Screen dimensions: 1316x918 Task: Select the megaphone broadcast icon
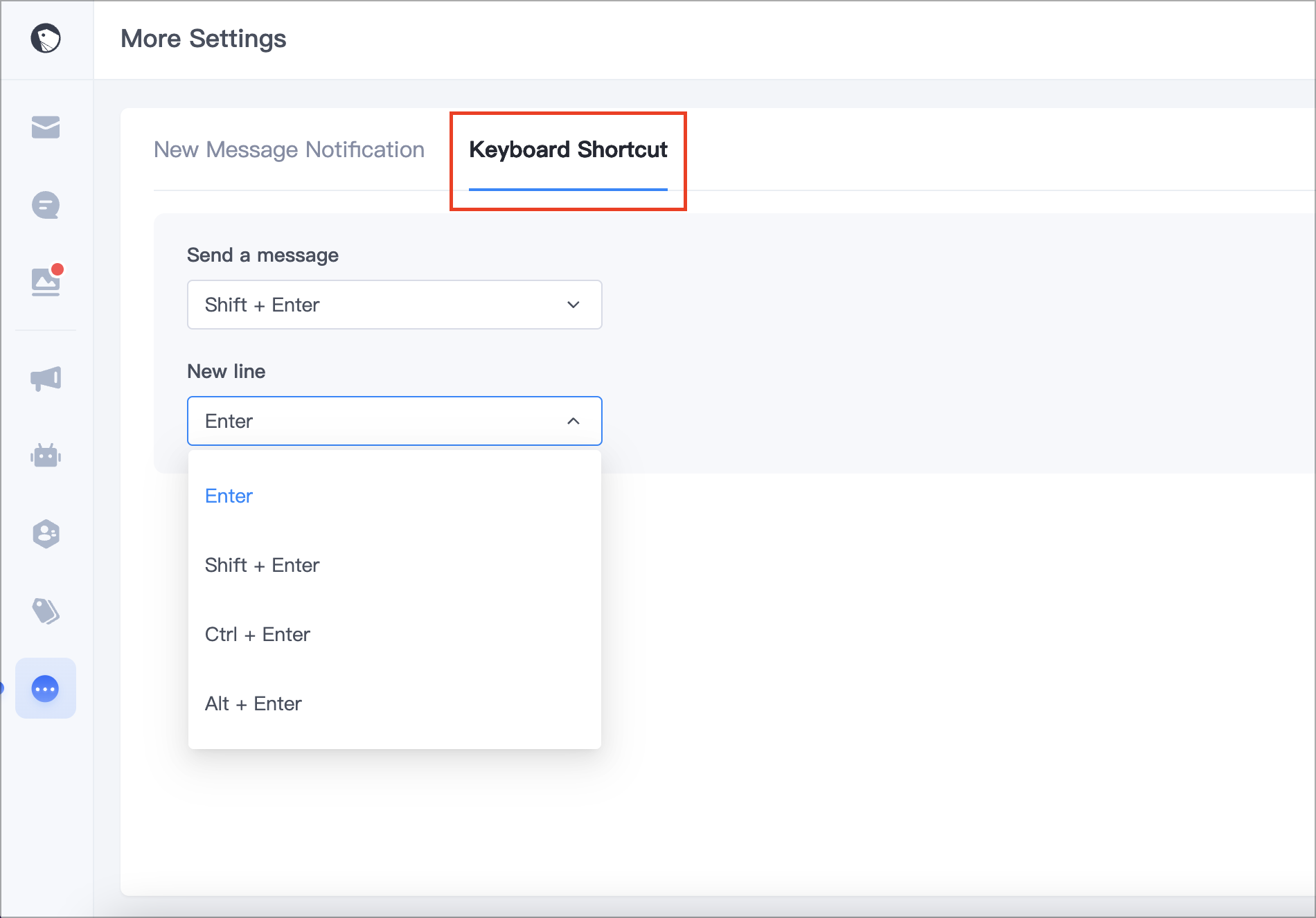pyautogui.click(x=46, y=378)
